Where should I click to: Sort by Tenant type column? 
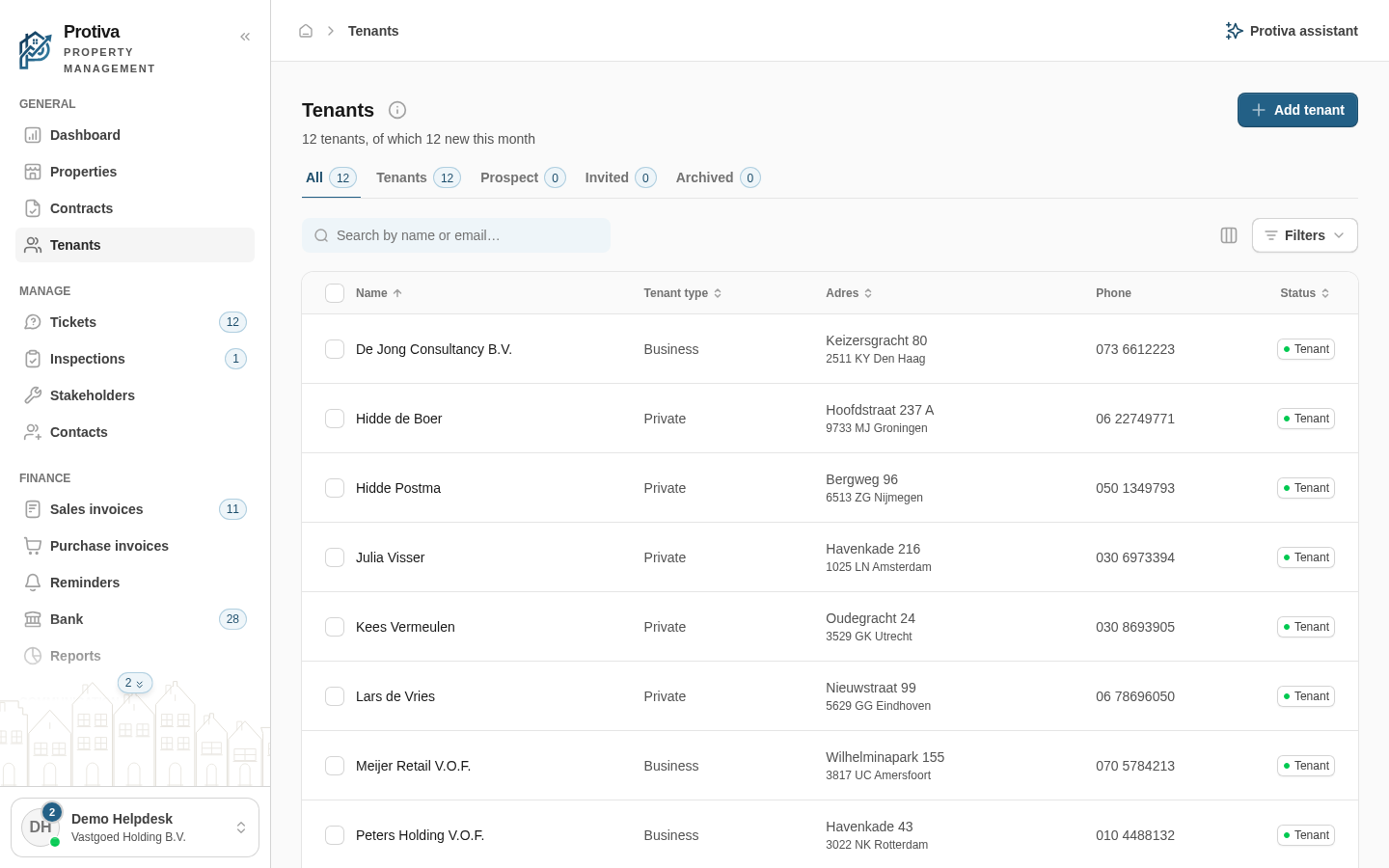[x=683, y=293]
